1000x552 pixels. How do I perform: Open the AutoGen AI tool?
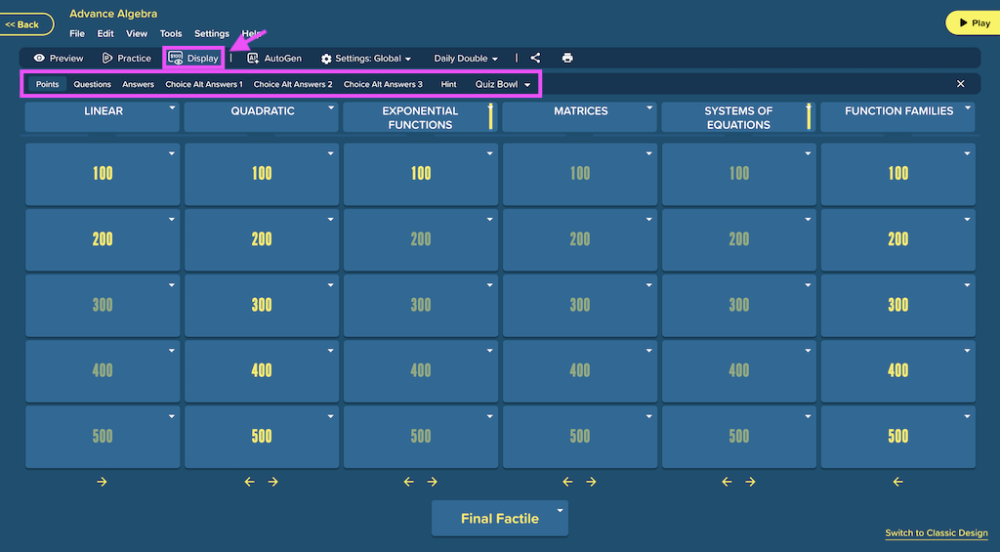274,58
